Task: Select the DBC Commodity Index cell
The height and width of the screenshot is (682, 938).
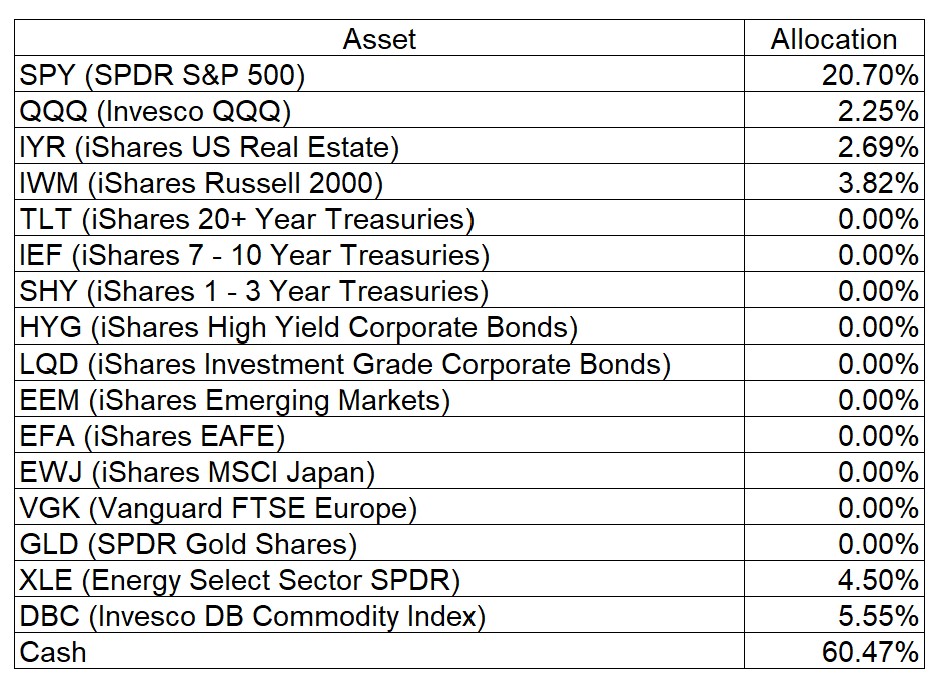Action: pos(253,616)
